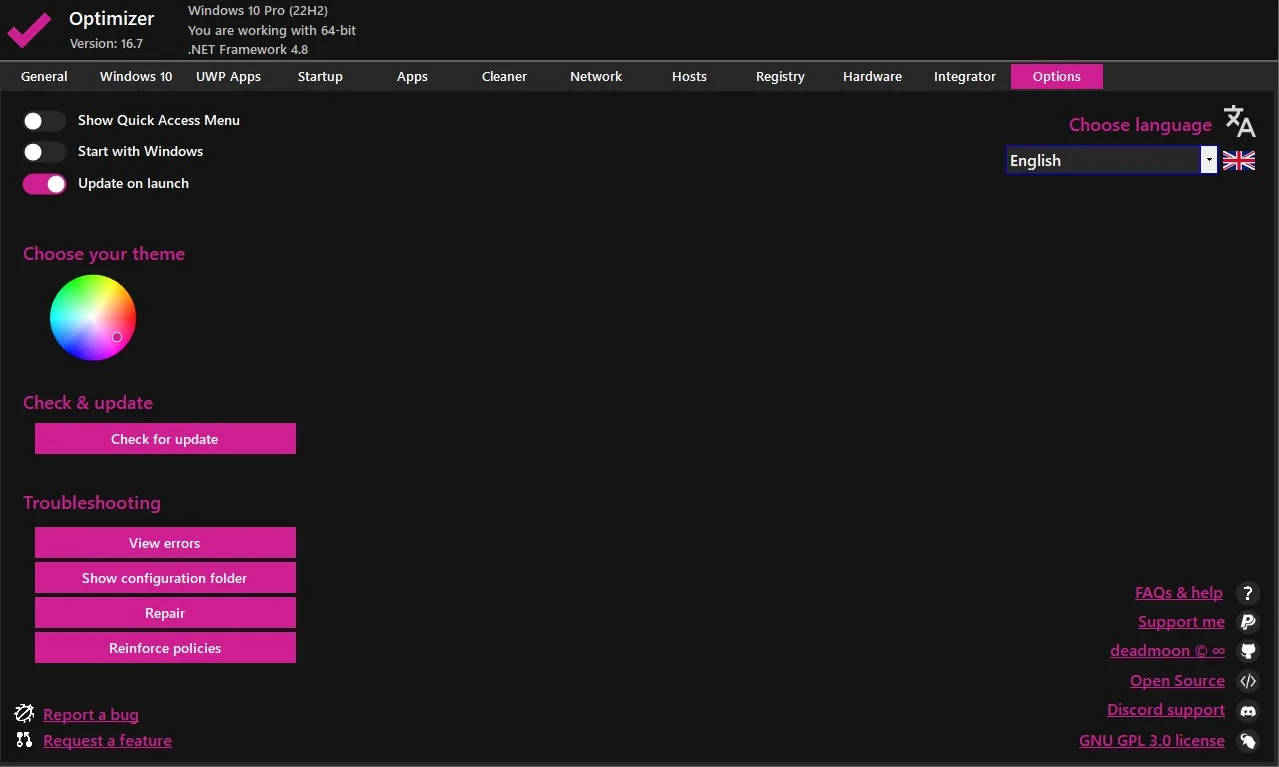Click the Repair button

(165, 613)
